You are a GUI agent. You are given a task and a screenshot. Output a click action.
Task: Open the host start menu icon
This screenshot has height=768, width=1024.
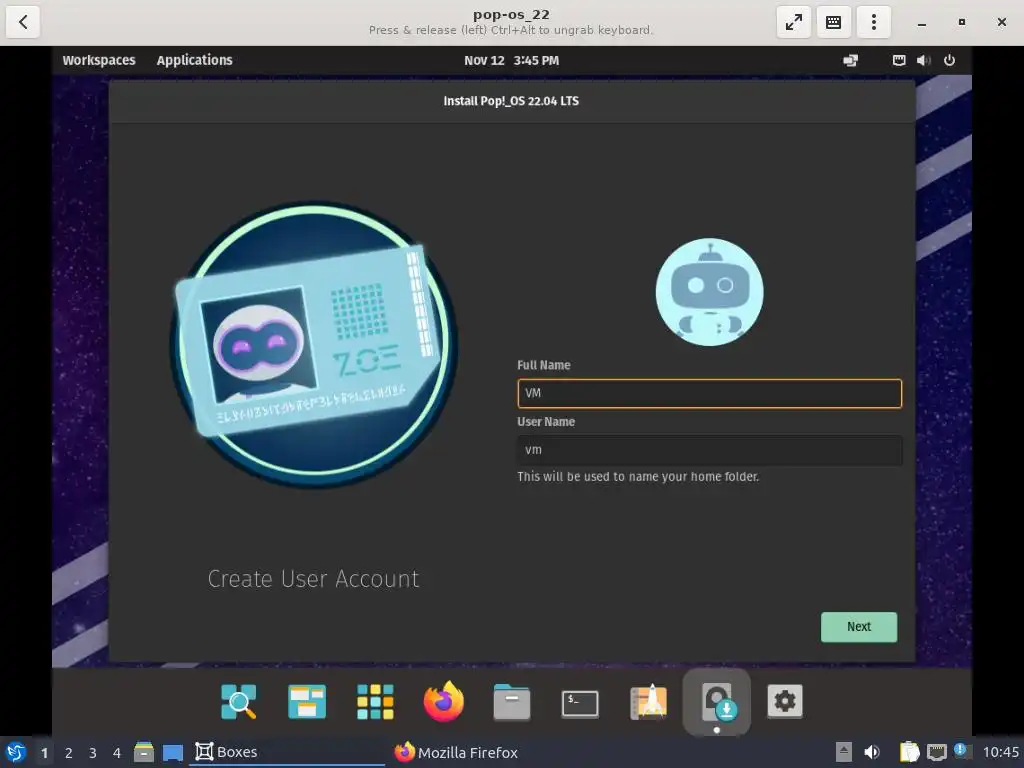(x=16, y=752)
